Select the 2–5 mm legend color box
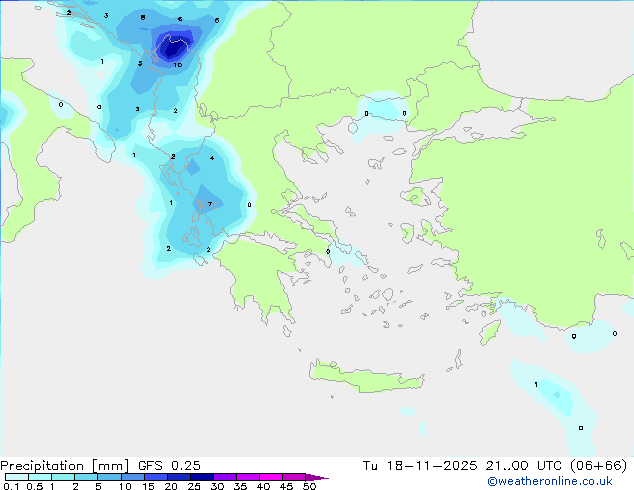The width and height of the screenshot is (634, 490). point(86,477)
